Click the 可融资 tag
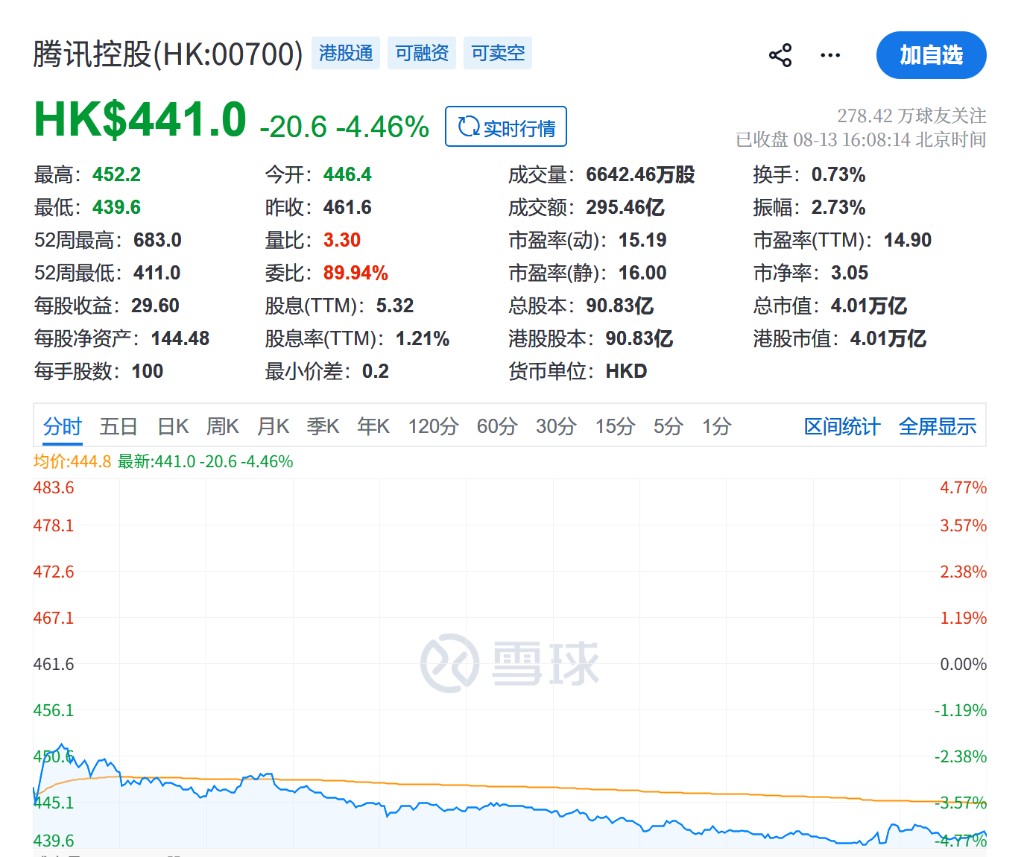The width and height of the screenshot is (1024, 857). (x=421, y=53)
